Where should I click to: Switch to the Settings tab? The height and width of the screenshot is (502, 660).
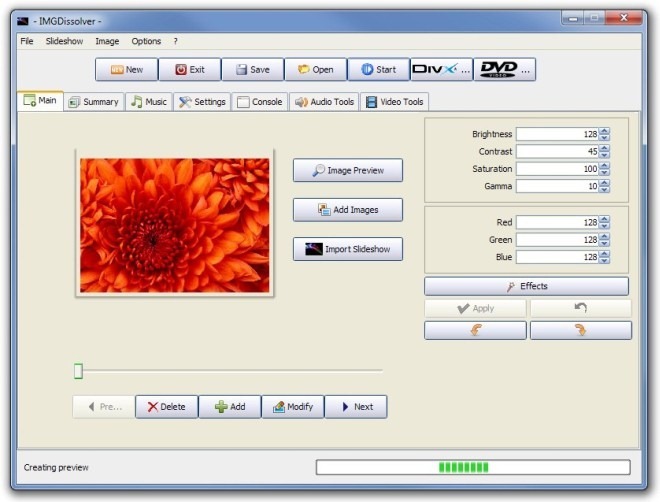pos(202,102)
